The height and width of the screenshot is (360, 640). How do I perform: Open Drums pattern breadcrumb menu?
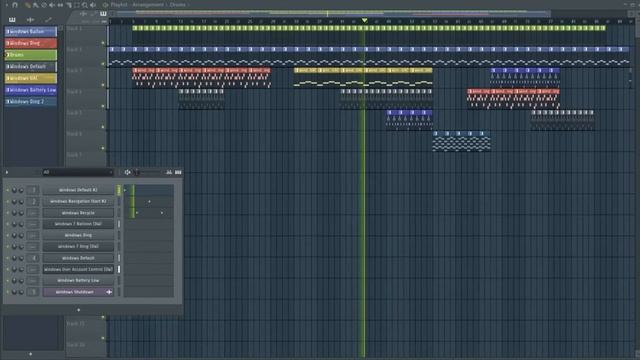click(x=178, y=5)
